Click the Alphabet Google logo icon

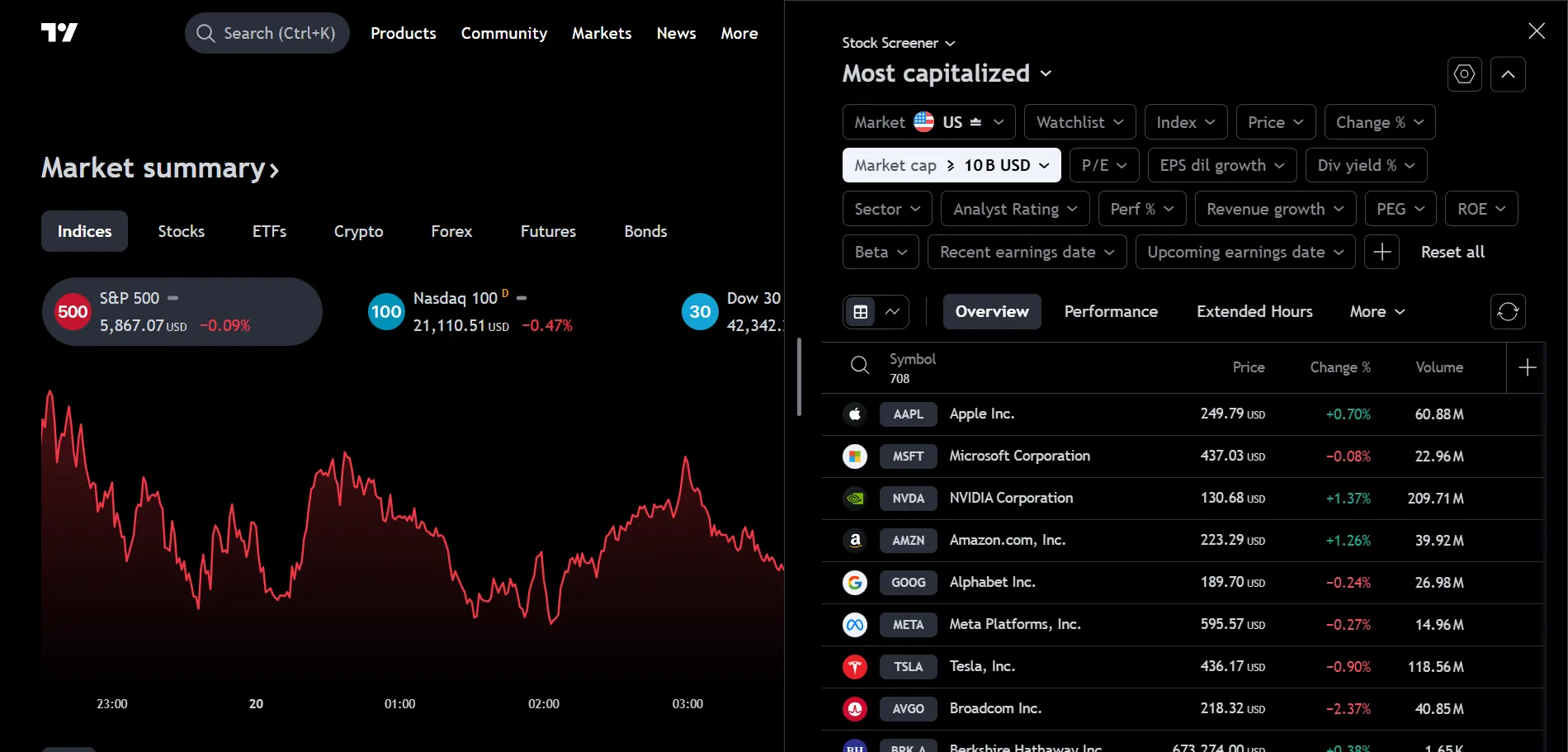[x=855, y=582]
